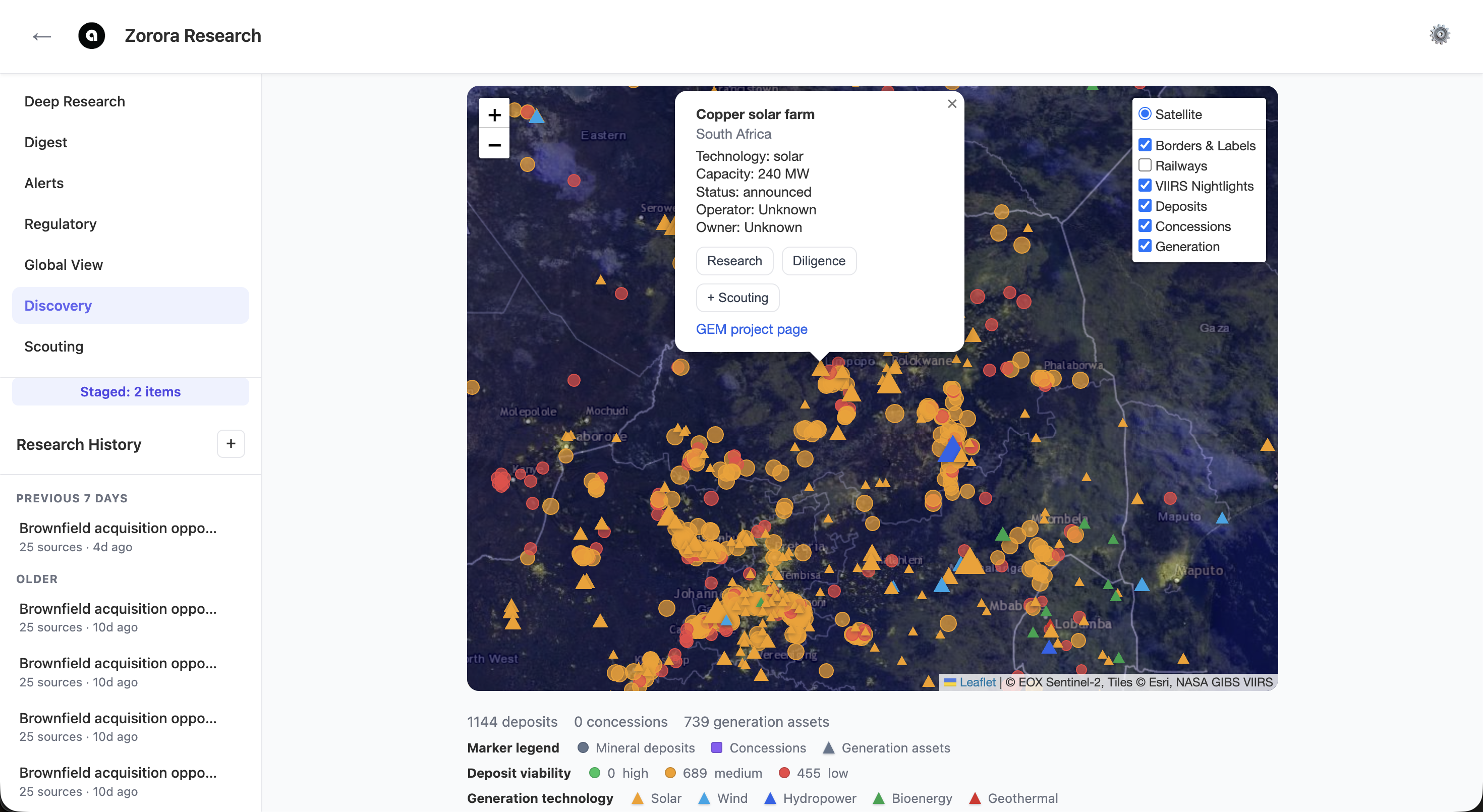The image size is (1483, 812).
Task: Add the solar farm to Scouting
Action: coord(737,298)
